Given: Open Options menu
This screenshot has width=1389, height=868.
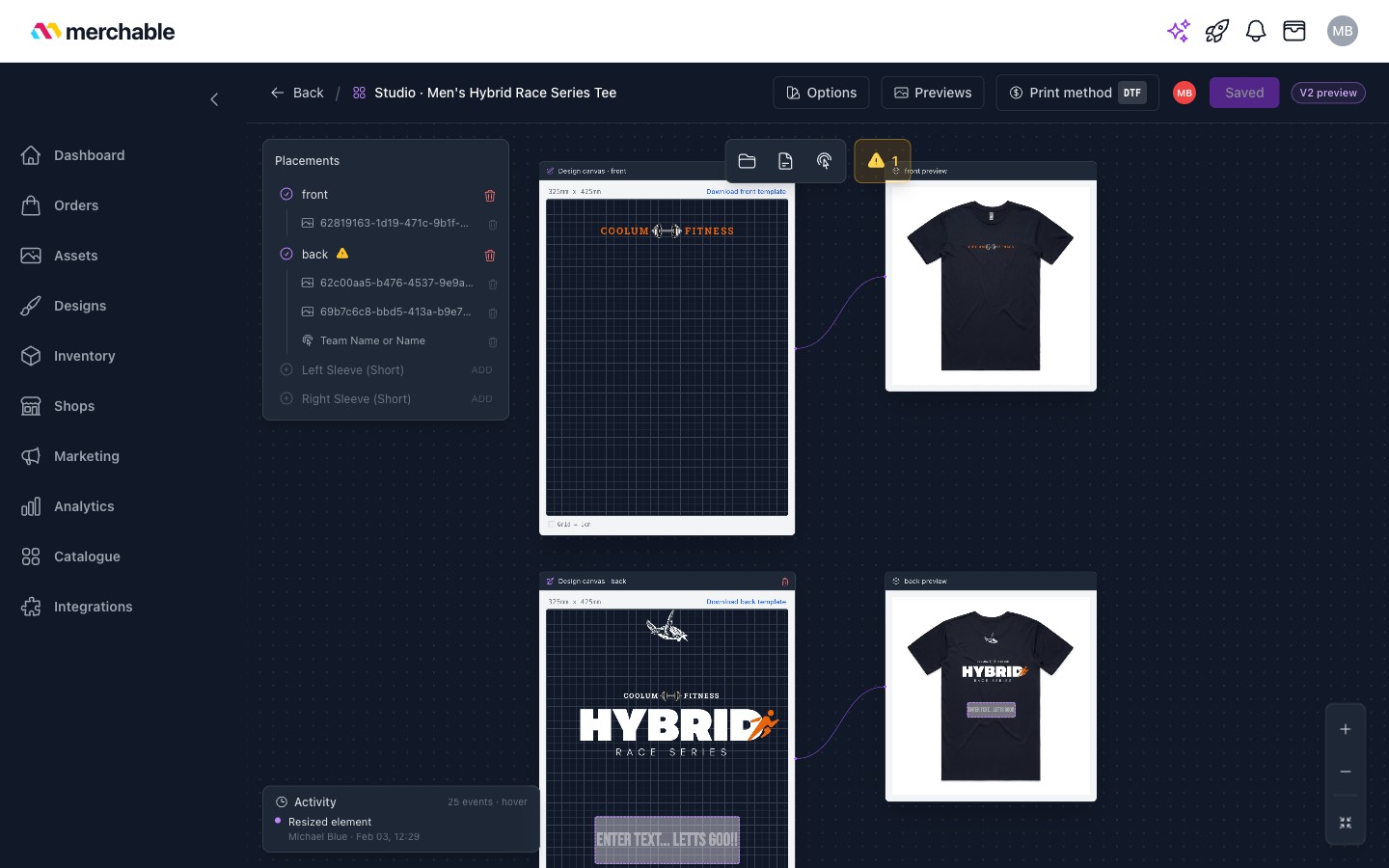Looking at the screenshot, I should point(821,93).
